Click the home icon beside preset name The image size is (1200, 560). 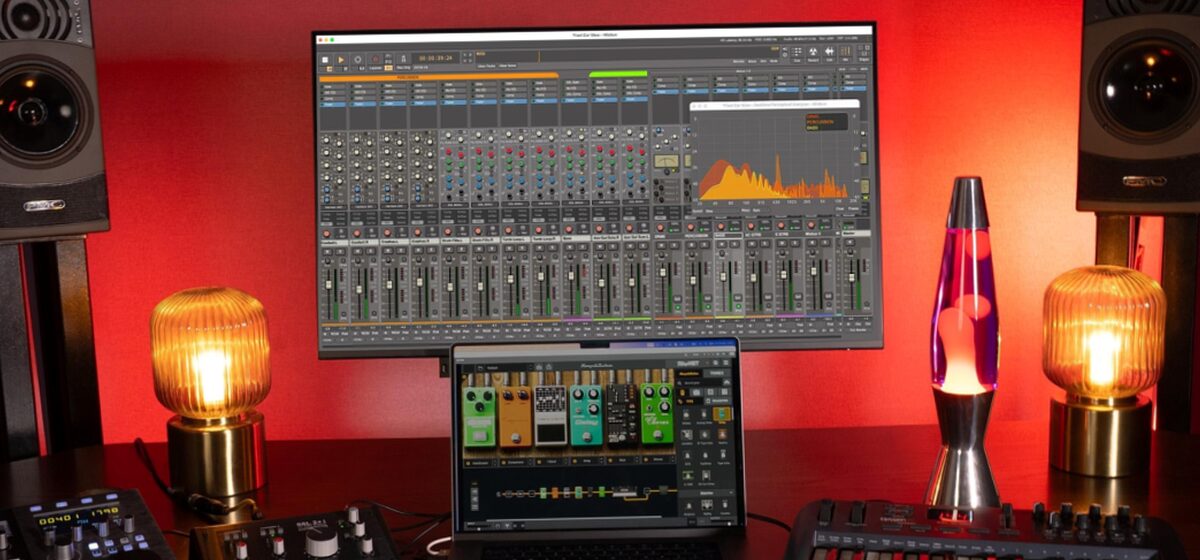549,367
